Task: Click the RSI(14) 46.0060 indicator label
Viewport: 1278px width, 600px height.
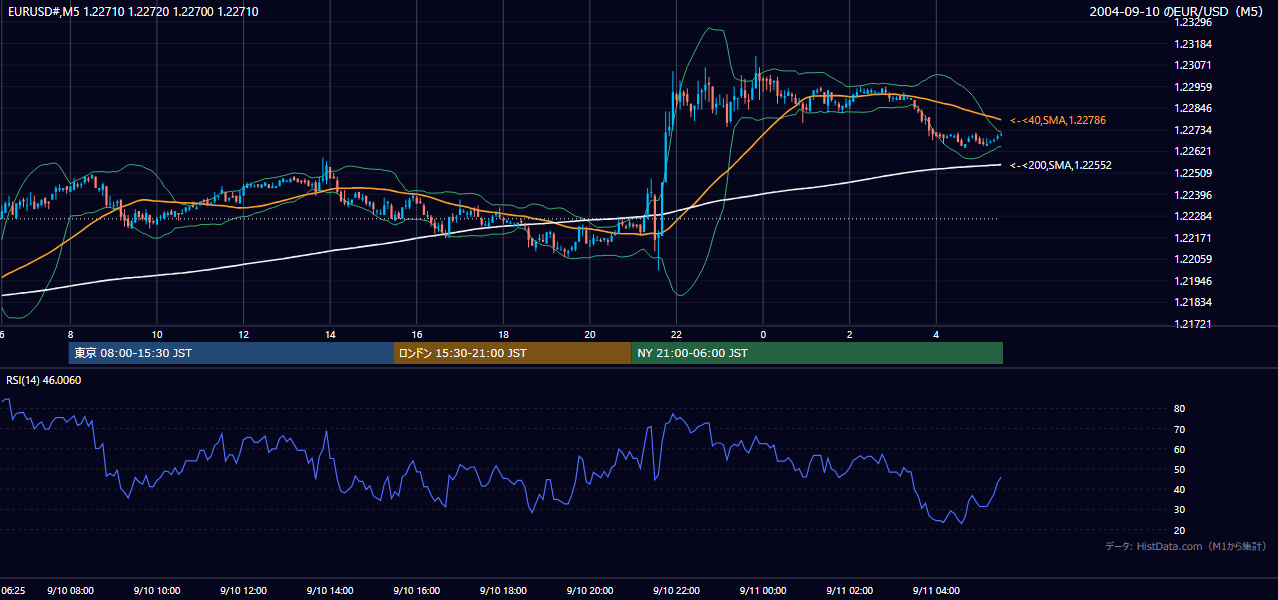Action: 44,380
